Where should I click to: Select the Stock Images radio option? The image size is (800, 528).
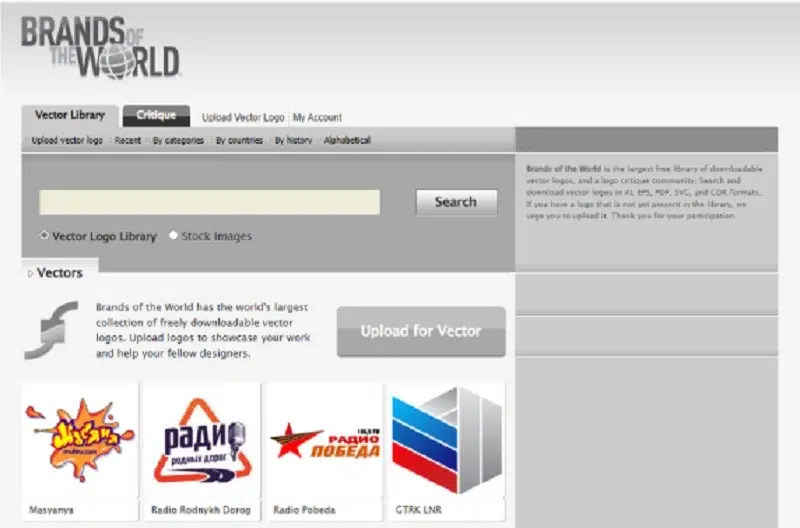[x=173, y=235]
